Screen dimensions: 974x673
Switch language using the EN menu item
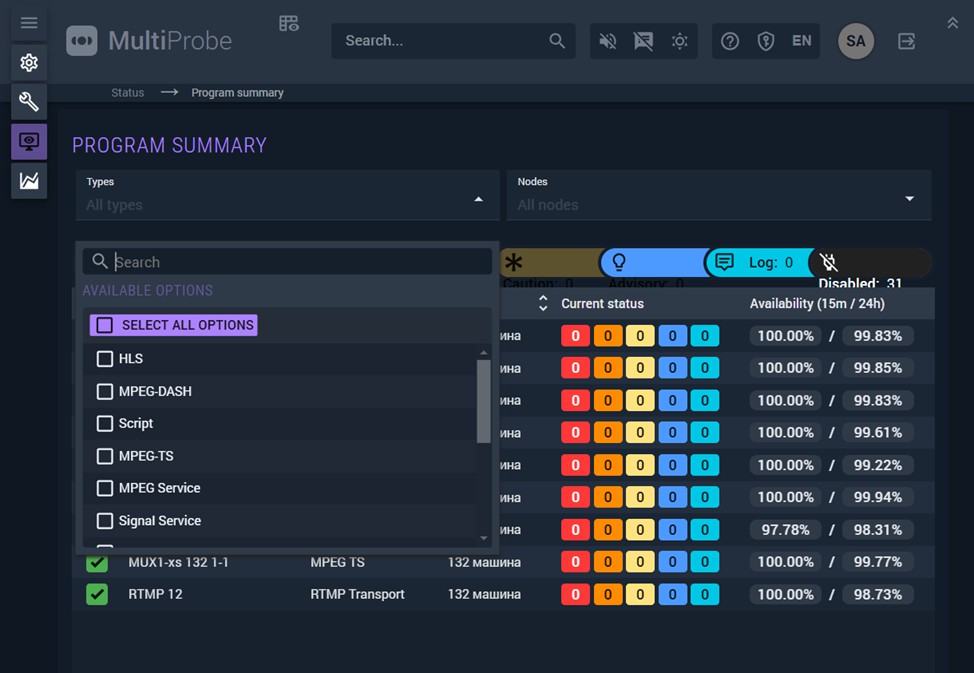[x=801, y=41]
